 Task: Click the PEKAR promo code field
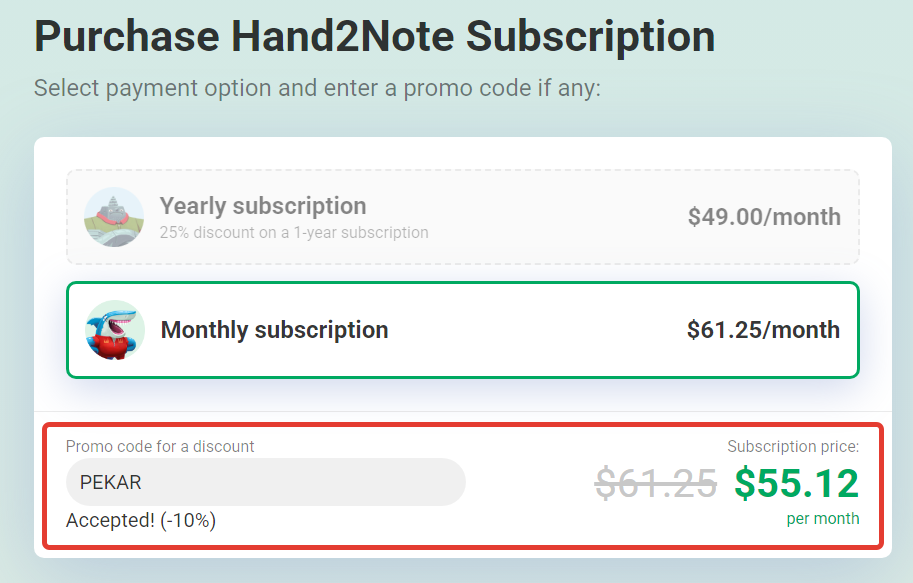(266, 482)
